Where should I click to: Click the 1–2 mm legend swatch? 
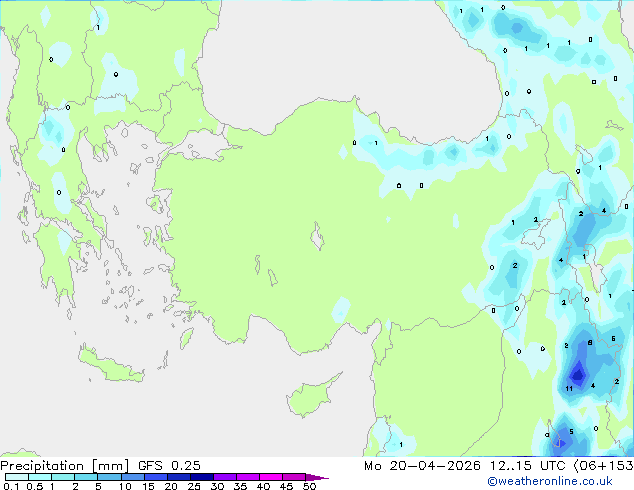click(x=63, y=477)
